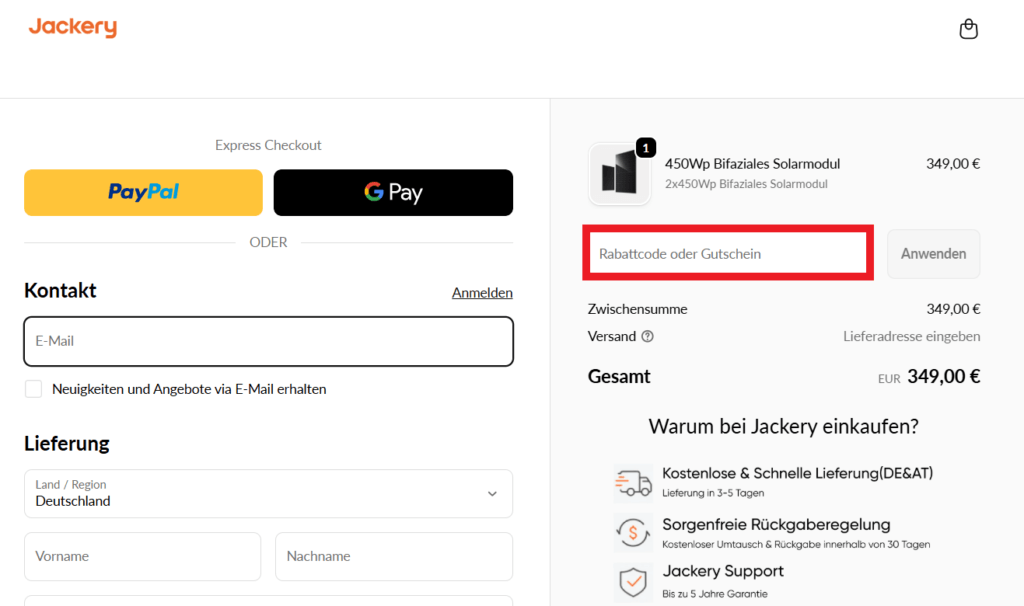Viewport: 1024px width, 606px height.
Task: Click the chevron on Land / Region field
Action: pos(491,493)
